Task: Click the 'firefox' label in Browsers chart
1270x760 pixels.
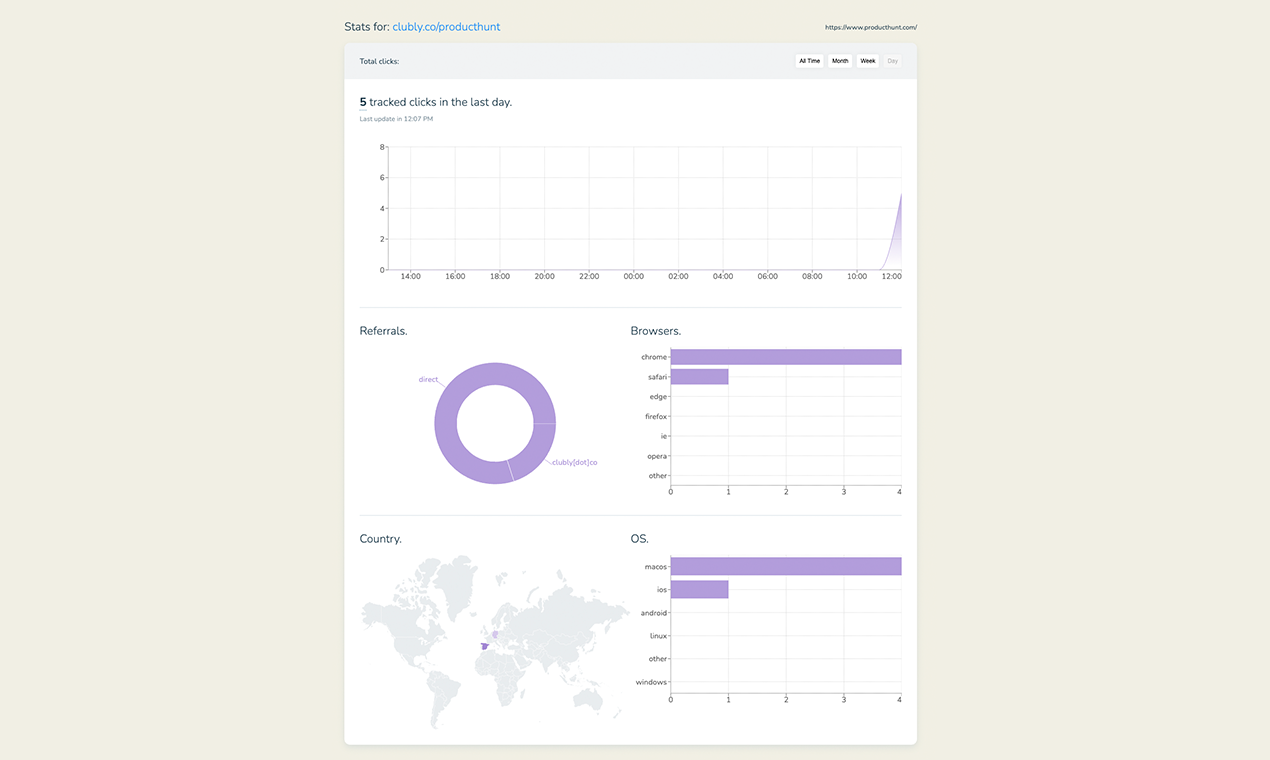Action: click(x=656, y=417)
